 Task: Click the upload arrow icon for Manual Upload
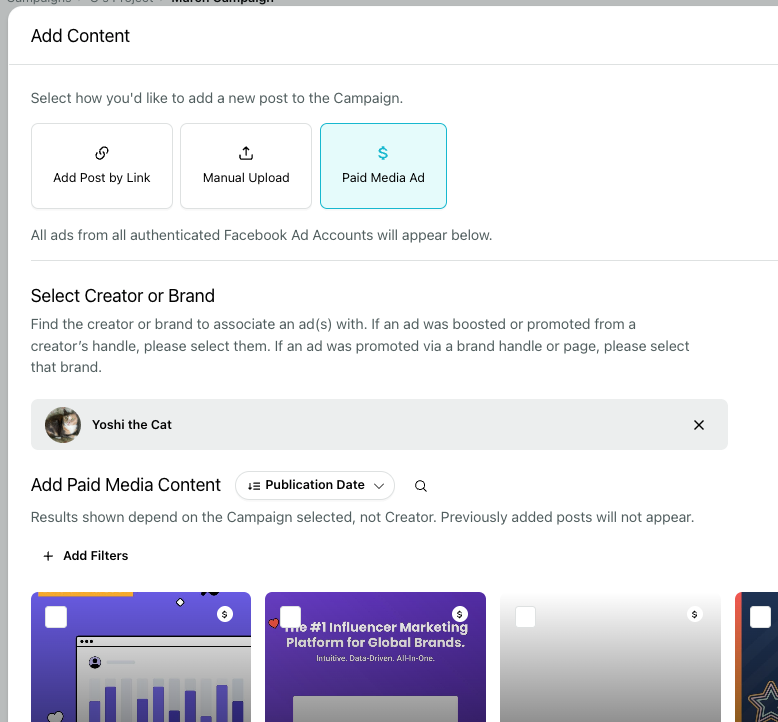246,153
